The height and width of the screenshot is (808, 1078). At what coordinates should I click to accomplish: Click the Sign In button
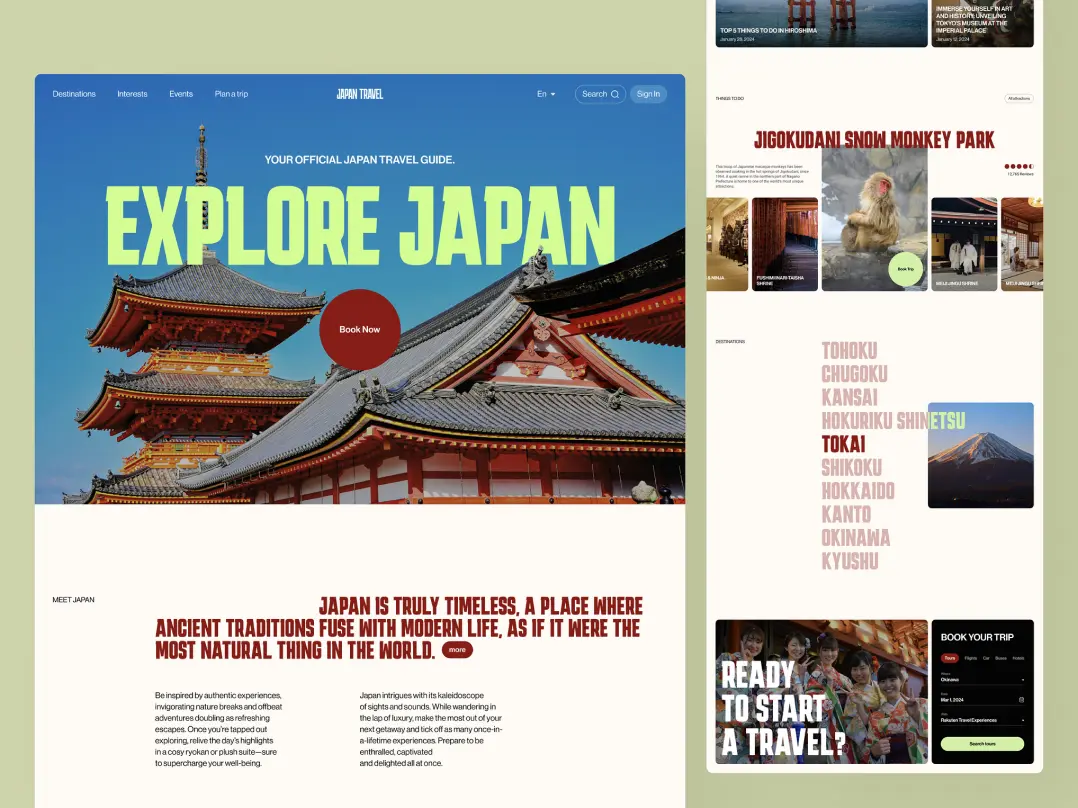[x=648, y=94]
